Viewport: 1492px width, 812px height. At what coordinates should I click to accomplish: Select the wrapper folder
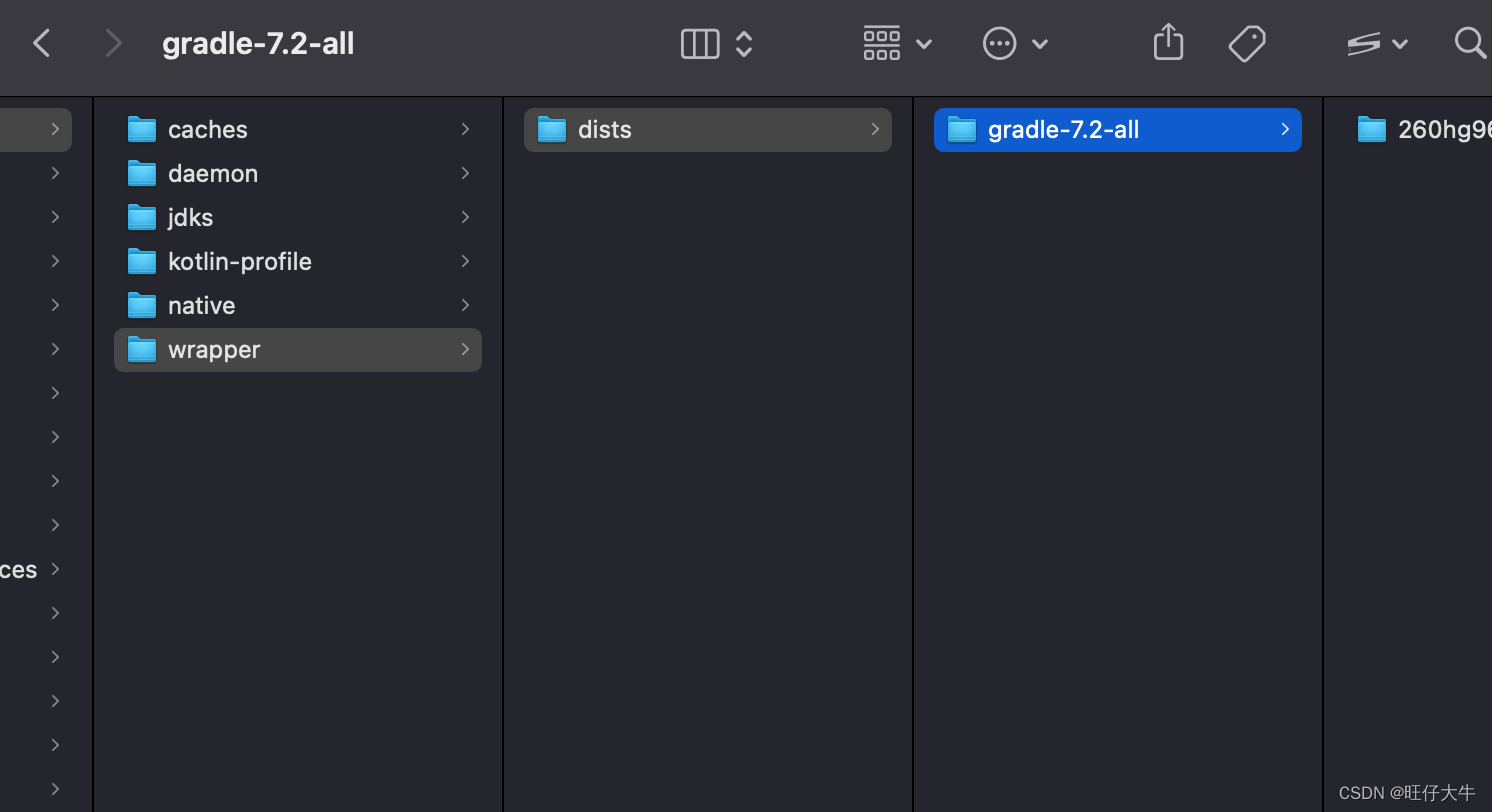coord(298,349)
